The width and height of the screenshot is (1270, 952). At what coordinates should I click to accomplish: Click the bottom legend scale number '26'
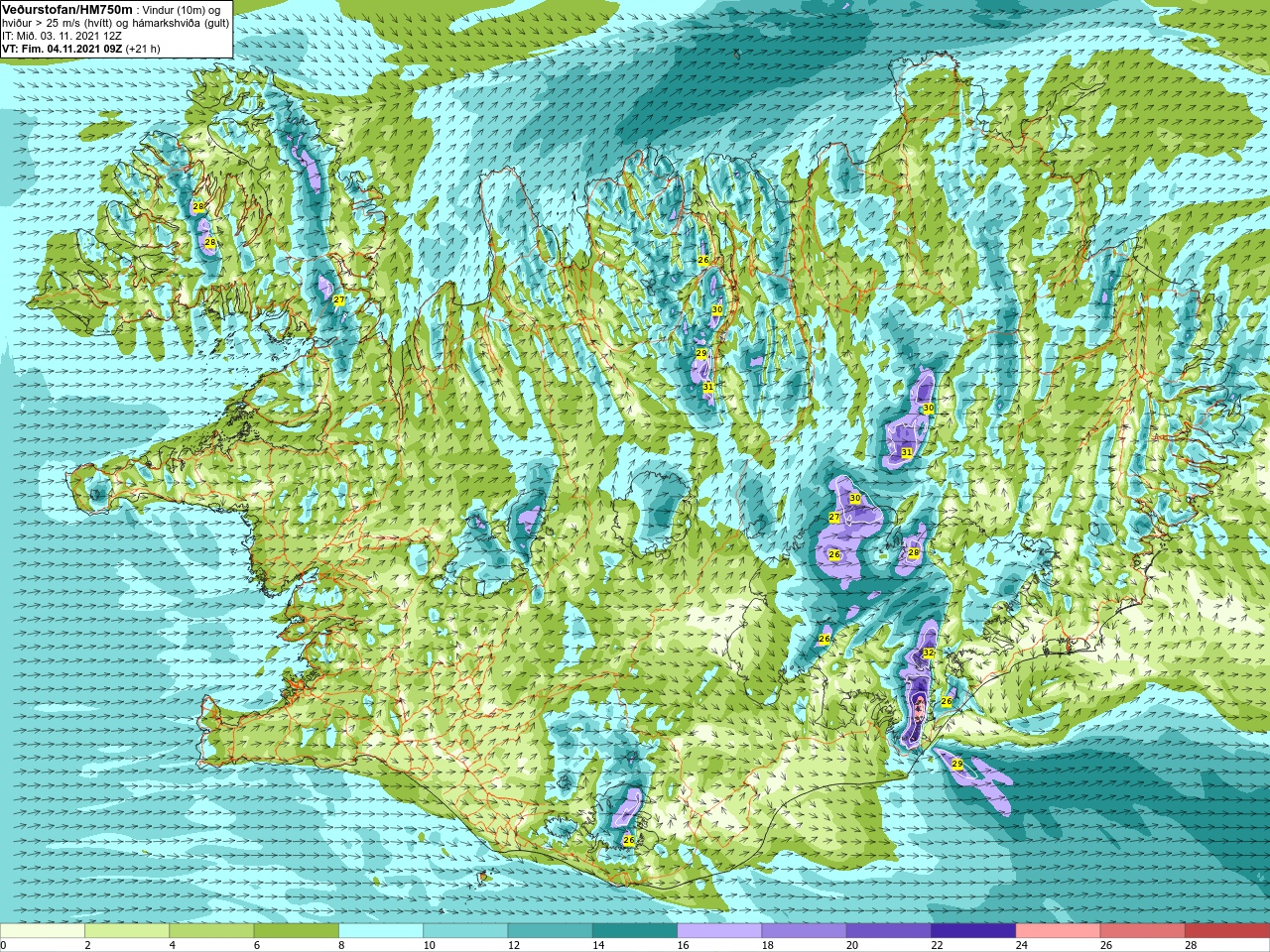coord(1107,945)
